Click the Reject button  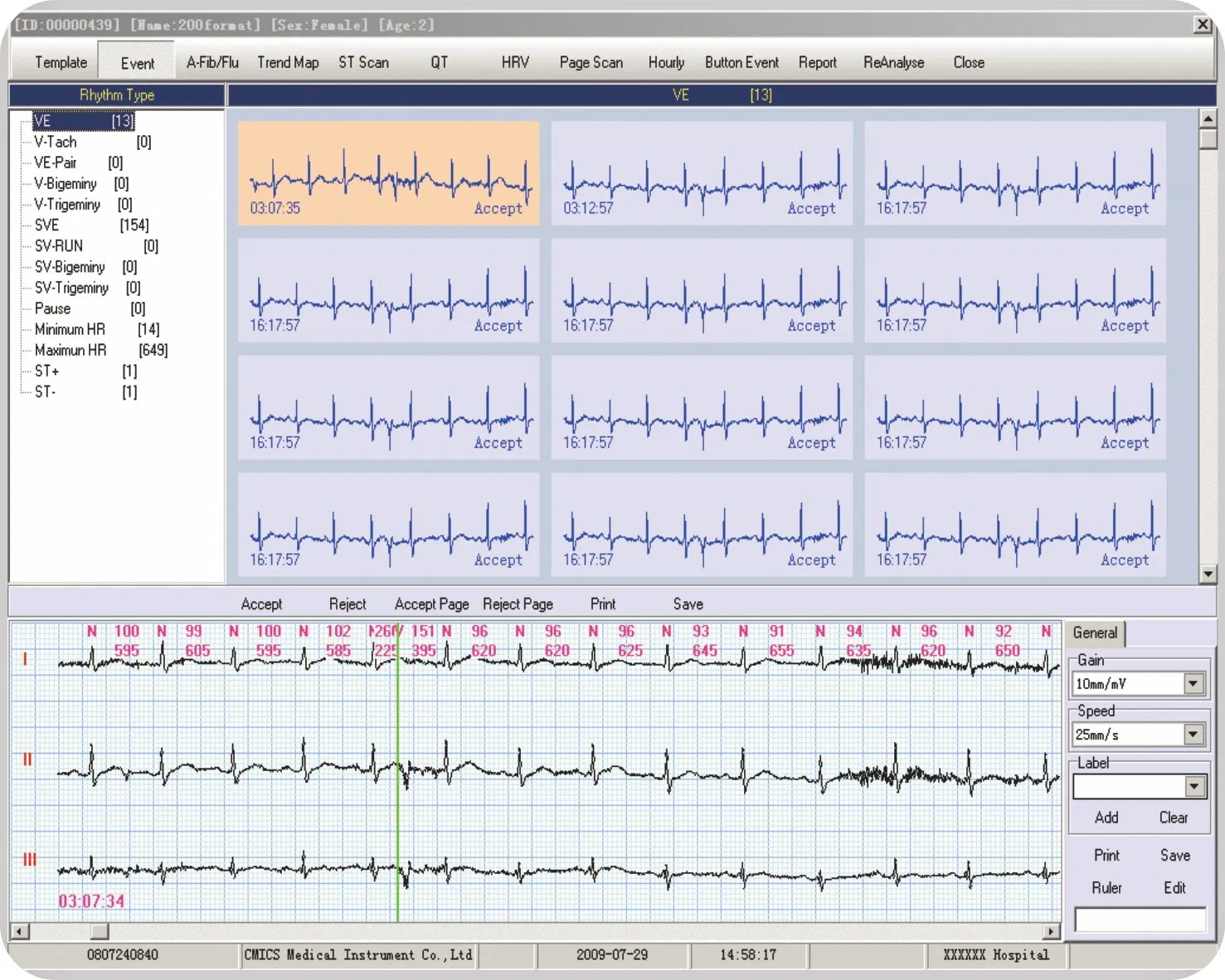click(348, 604)
